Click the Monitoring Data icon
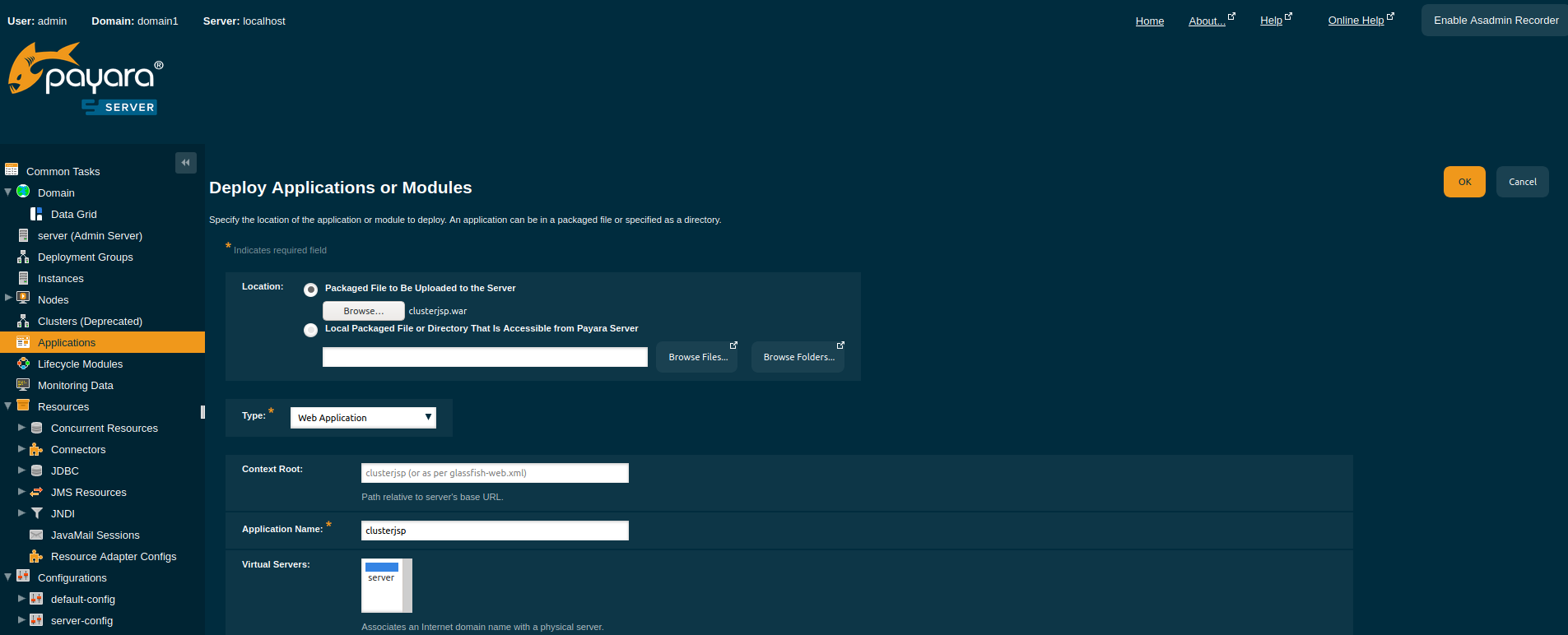The height and width of the screenshot is (635, 1568). 23,385
